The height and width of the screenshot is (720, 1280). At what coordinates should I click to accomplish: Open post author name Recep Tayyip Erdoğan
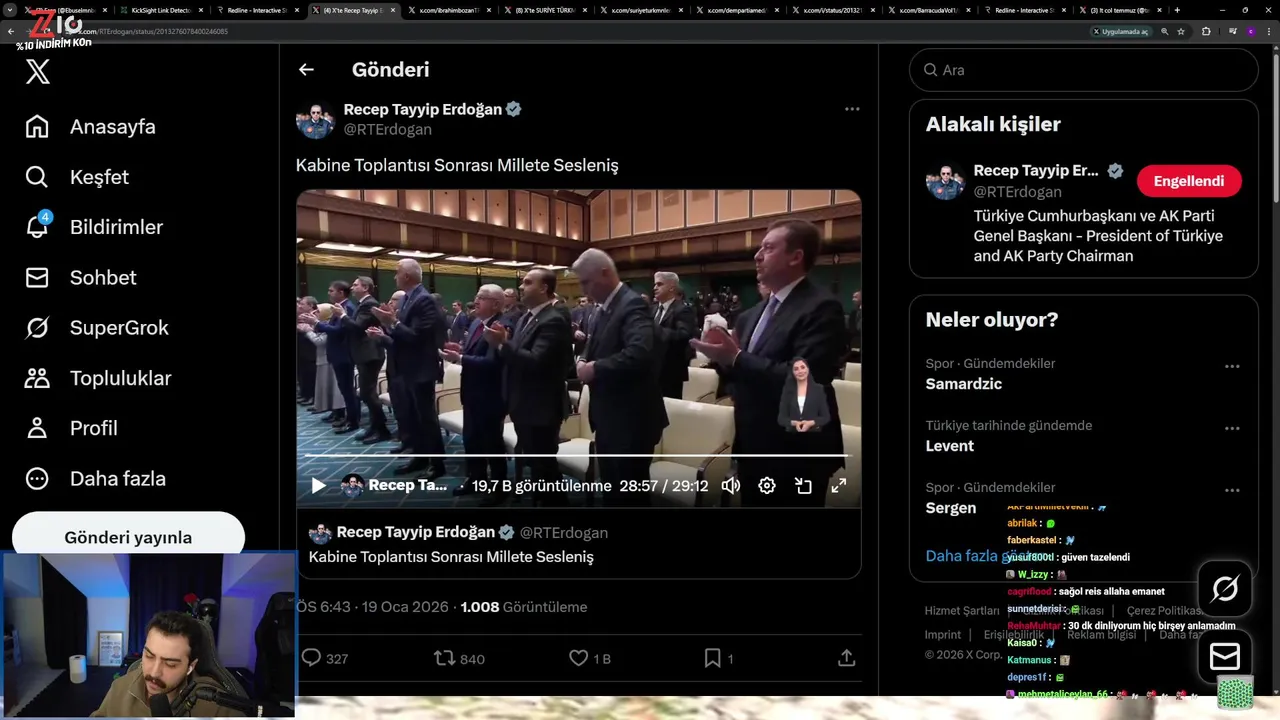pos(423,109)
